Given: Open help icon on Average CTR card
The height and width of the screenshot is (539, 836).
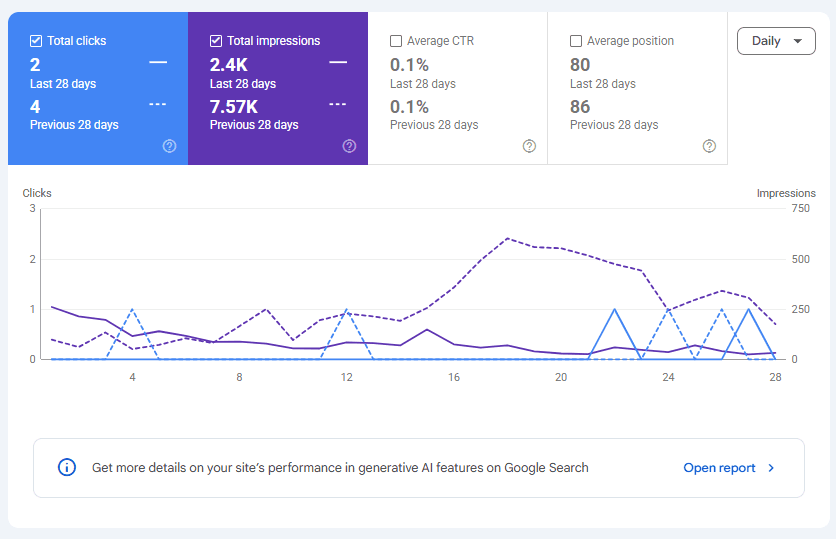Looking at the screenshot, I should [x=529, y=146].
